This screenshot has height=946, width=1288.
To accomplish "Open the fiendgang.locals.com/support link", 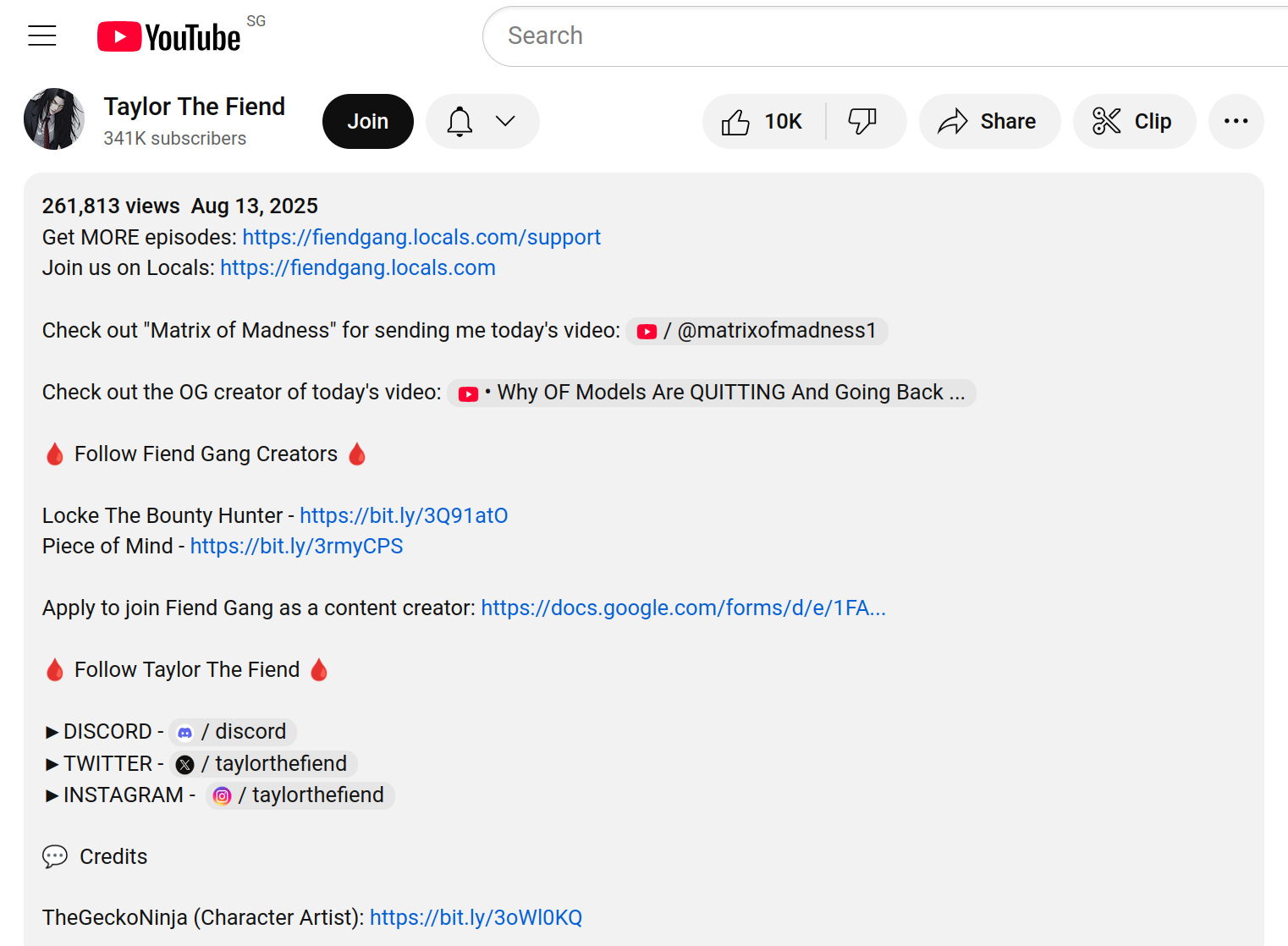I will [x=421, y=237].
